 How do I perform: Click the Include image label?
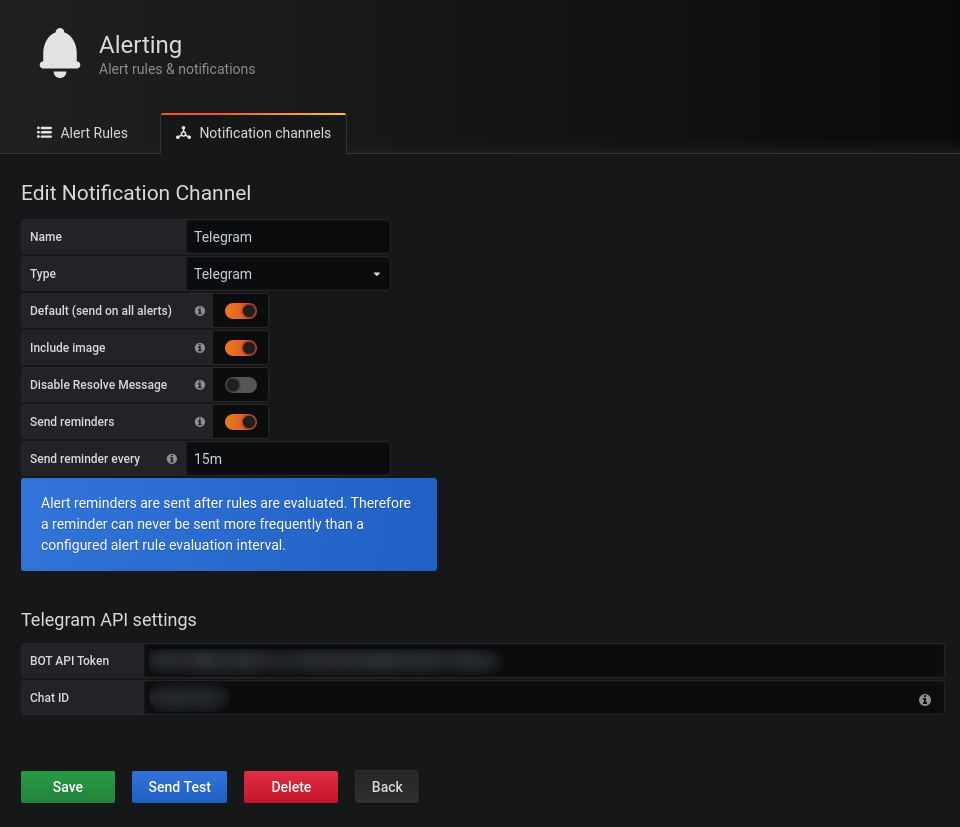[67, 348]
